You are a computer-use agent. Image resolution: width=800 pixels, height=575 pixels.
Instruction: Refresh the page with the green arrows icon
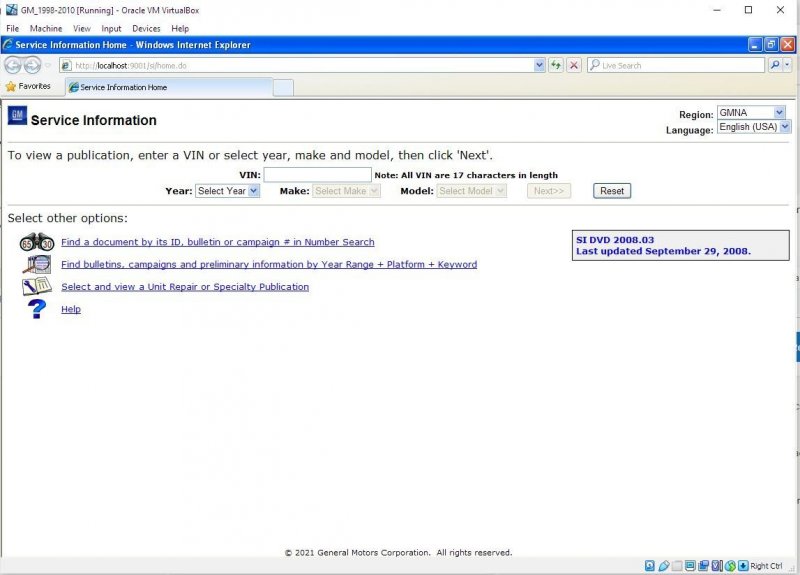tap(555, 65)
